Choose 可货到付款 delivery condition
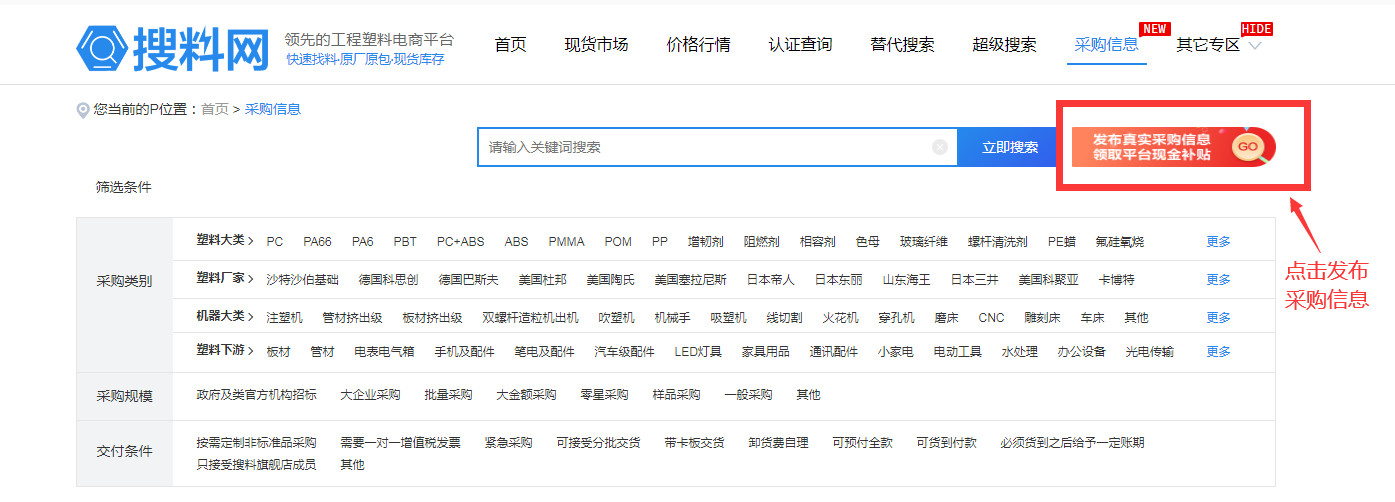 [x=946, y=442]
